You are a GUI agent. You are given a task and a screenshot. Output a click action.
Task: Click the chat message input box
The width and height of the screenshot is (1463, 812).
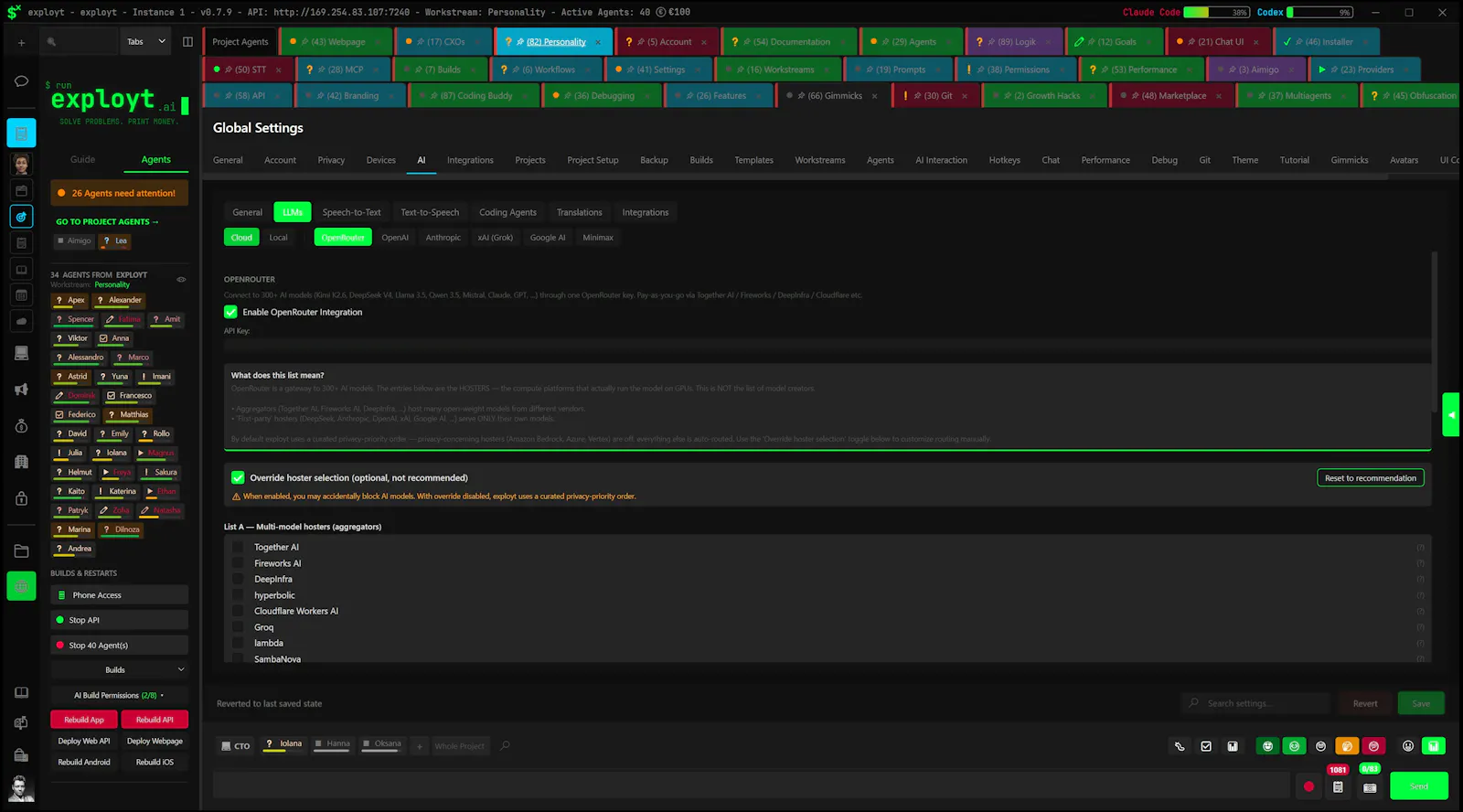(x=751, y=785)
